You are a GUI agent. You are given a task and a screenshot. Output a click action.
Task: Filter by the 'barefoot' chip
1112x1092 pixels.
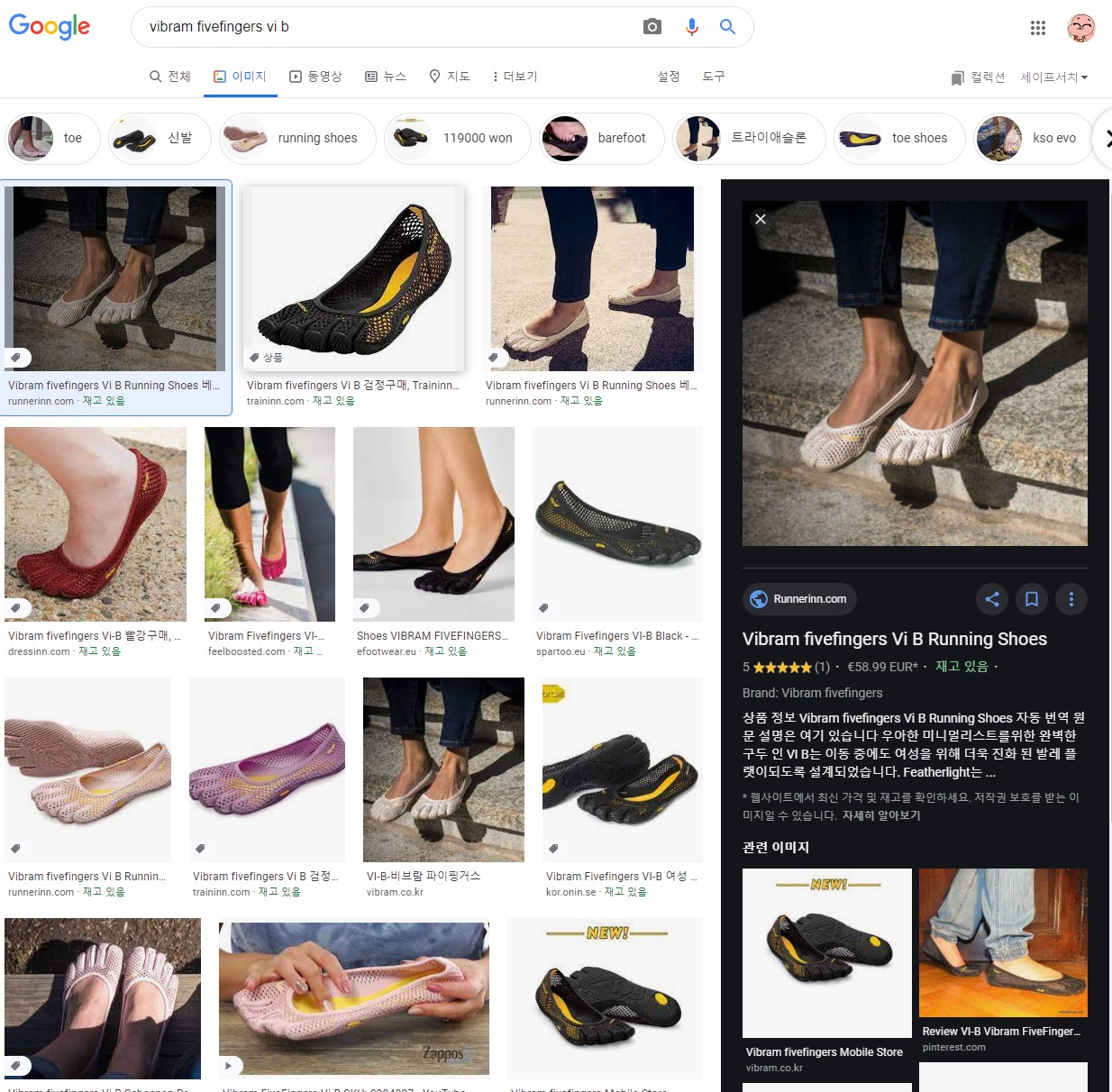pyautogui.click(x=602, y=139)
